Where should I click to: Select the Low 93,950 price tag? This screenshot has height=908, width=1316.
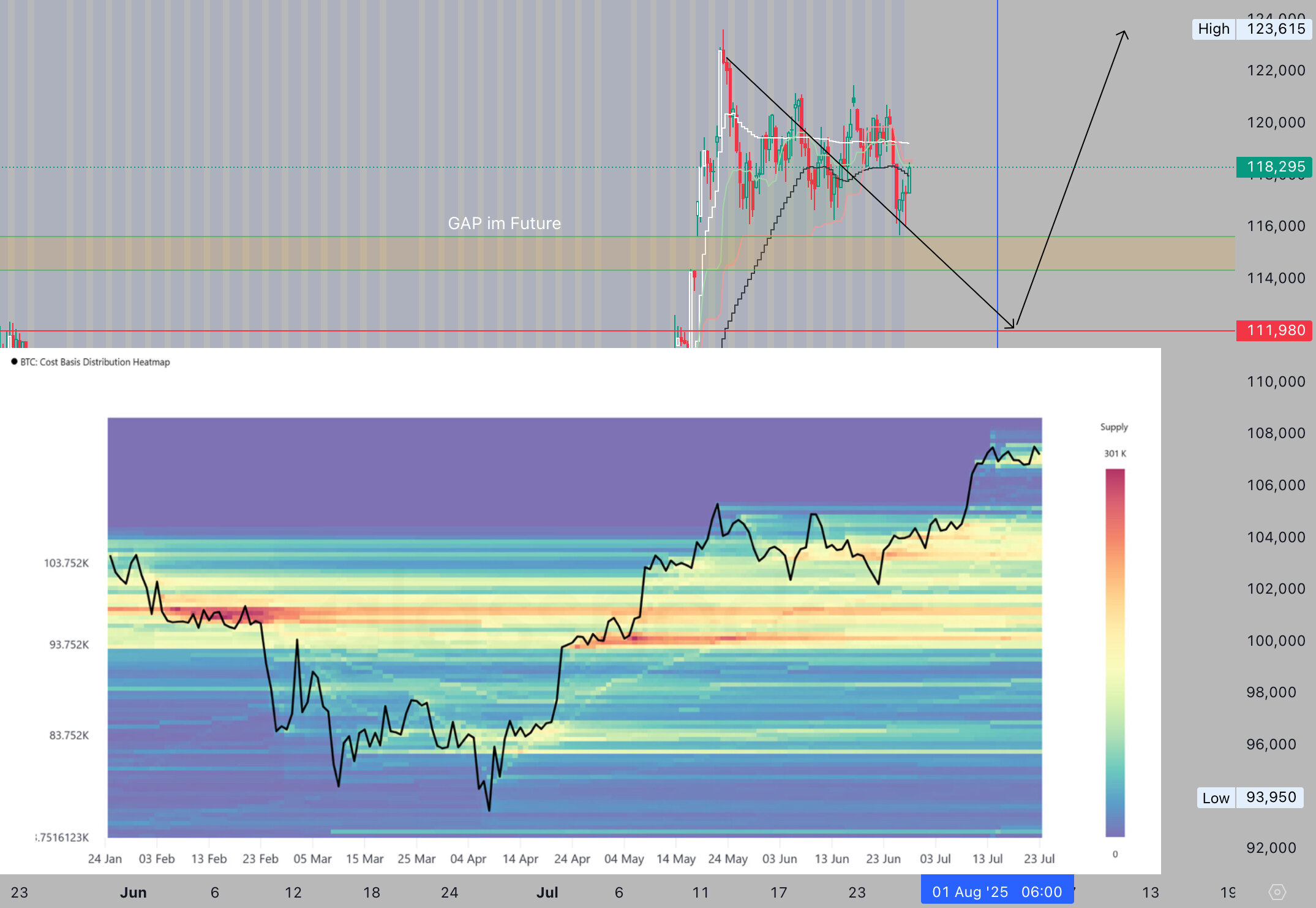1249,797
